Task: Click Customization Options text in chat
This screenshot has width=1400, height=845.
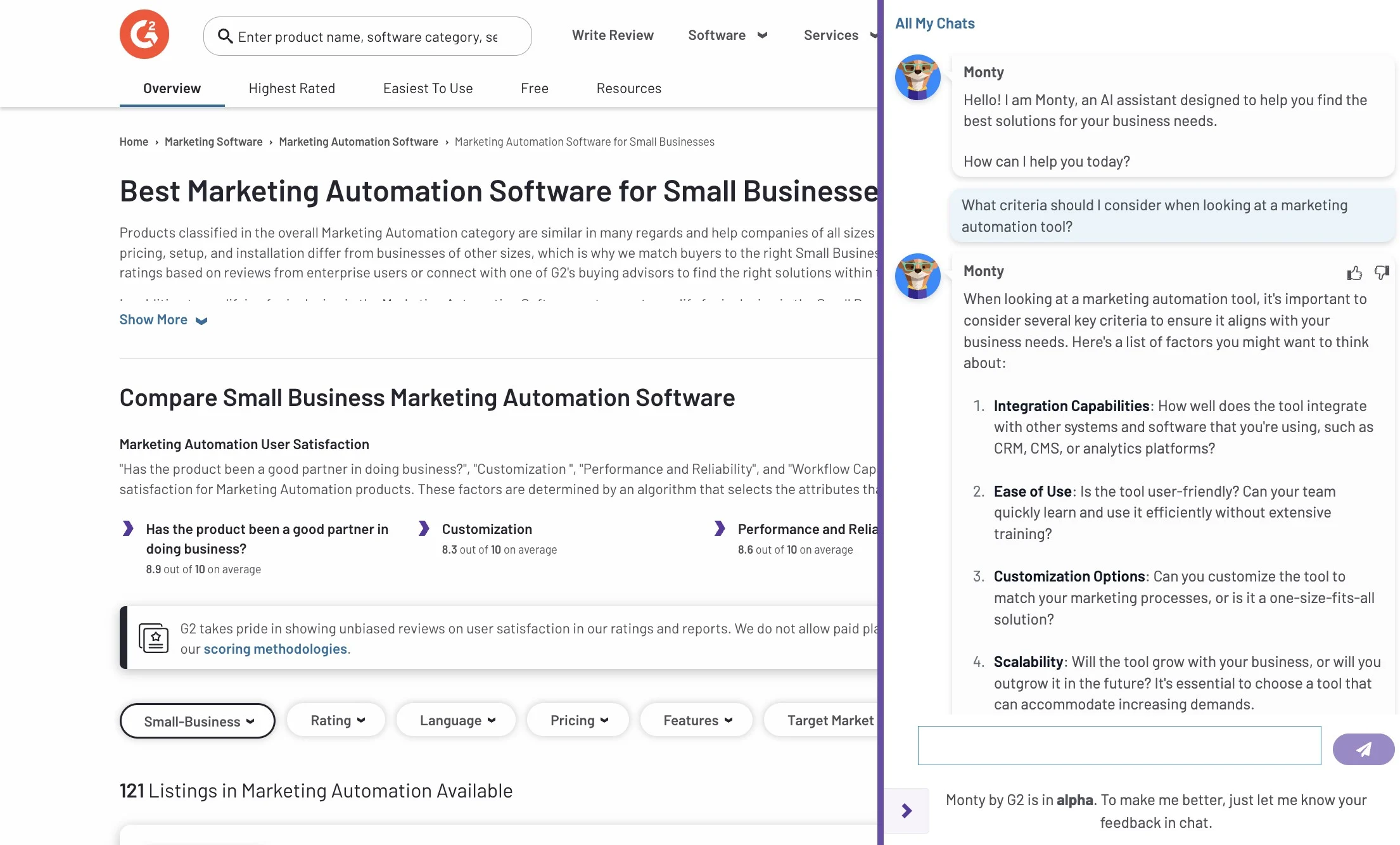Action: coord(1069,576)
